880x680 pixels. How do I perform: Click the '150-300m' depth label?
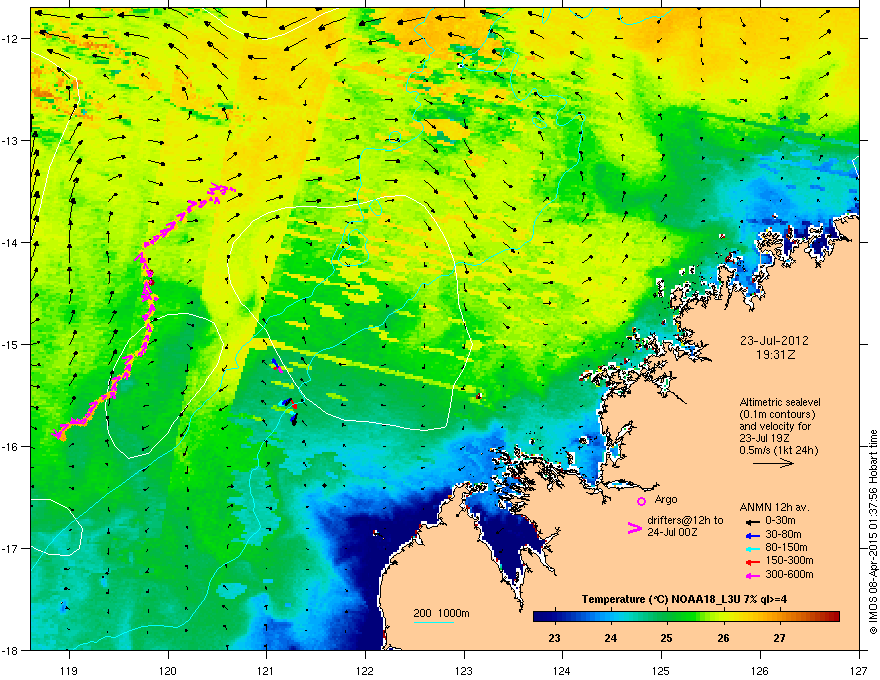789,560
